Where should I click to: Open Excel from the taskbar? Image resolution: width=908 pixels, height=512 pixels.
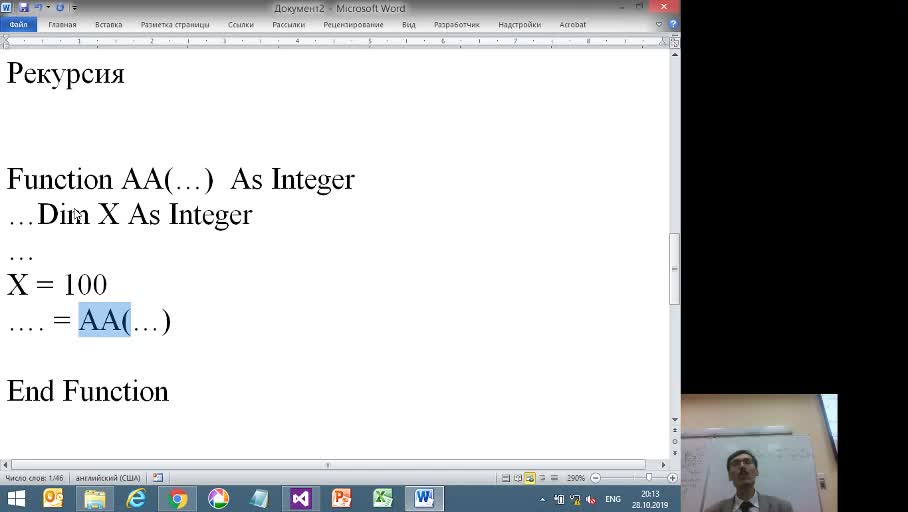tap(383, 499)
